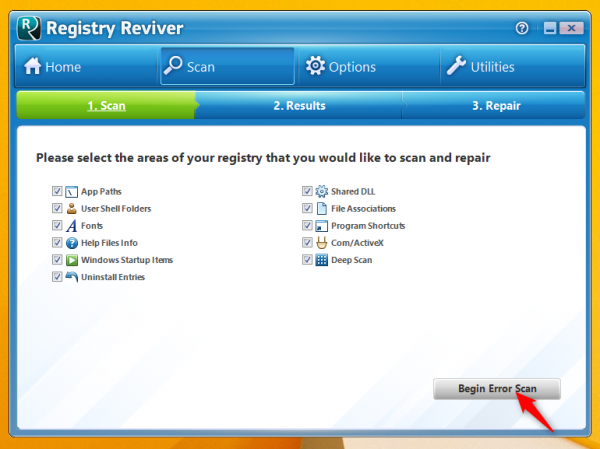Select the 1. Scan step
The height and width of the screenshot is (449, 600).
[106, 105]
